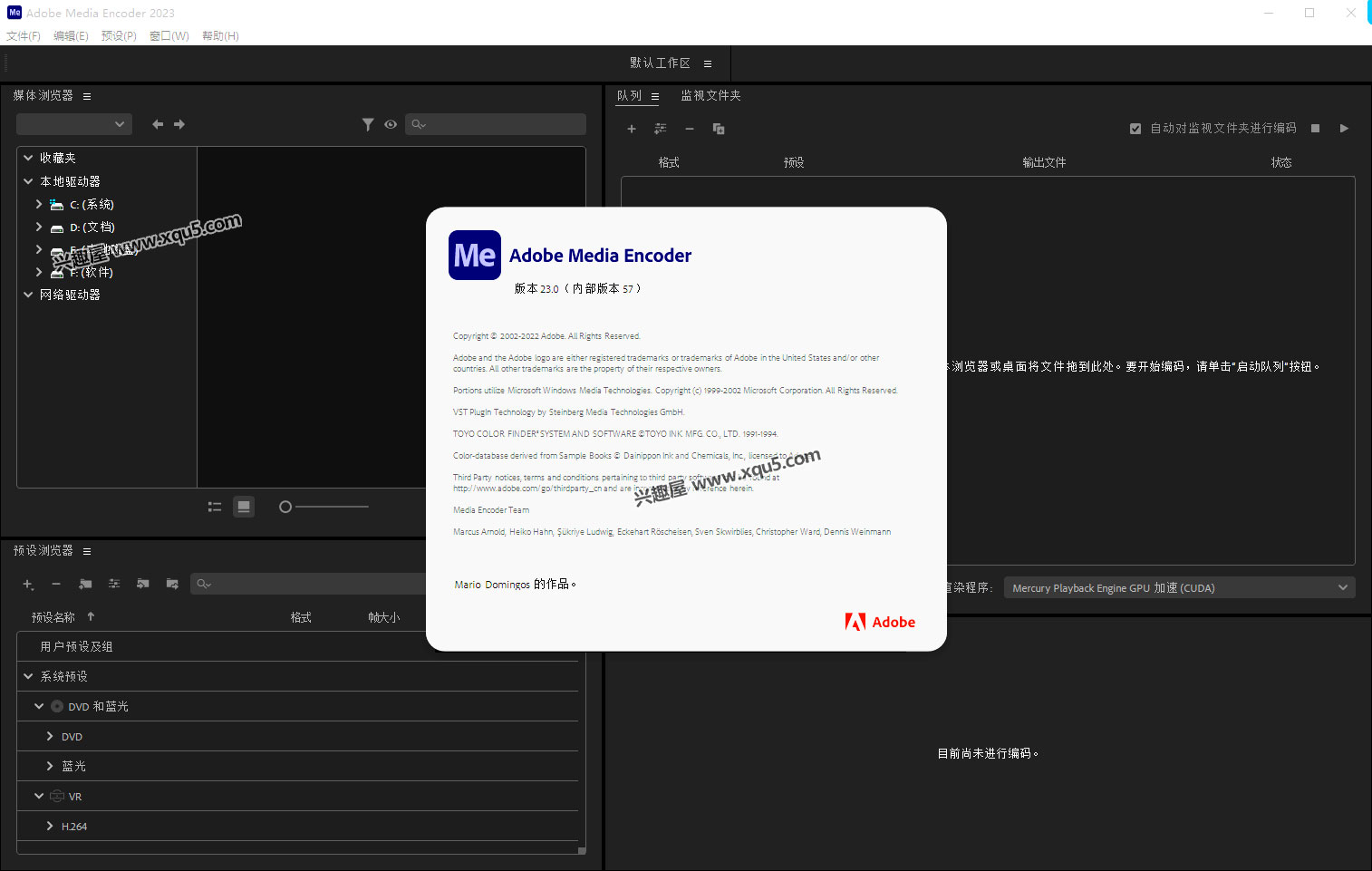Stop queue with the square button
The width and height of the screenshot is (1372, 871).
pyautogui.click(x=1316, y=129)
